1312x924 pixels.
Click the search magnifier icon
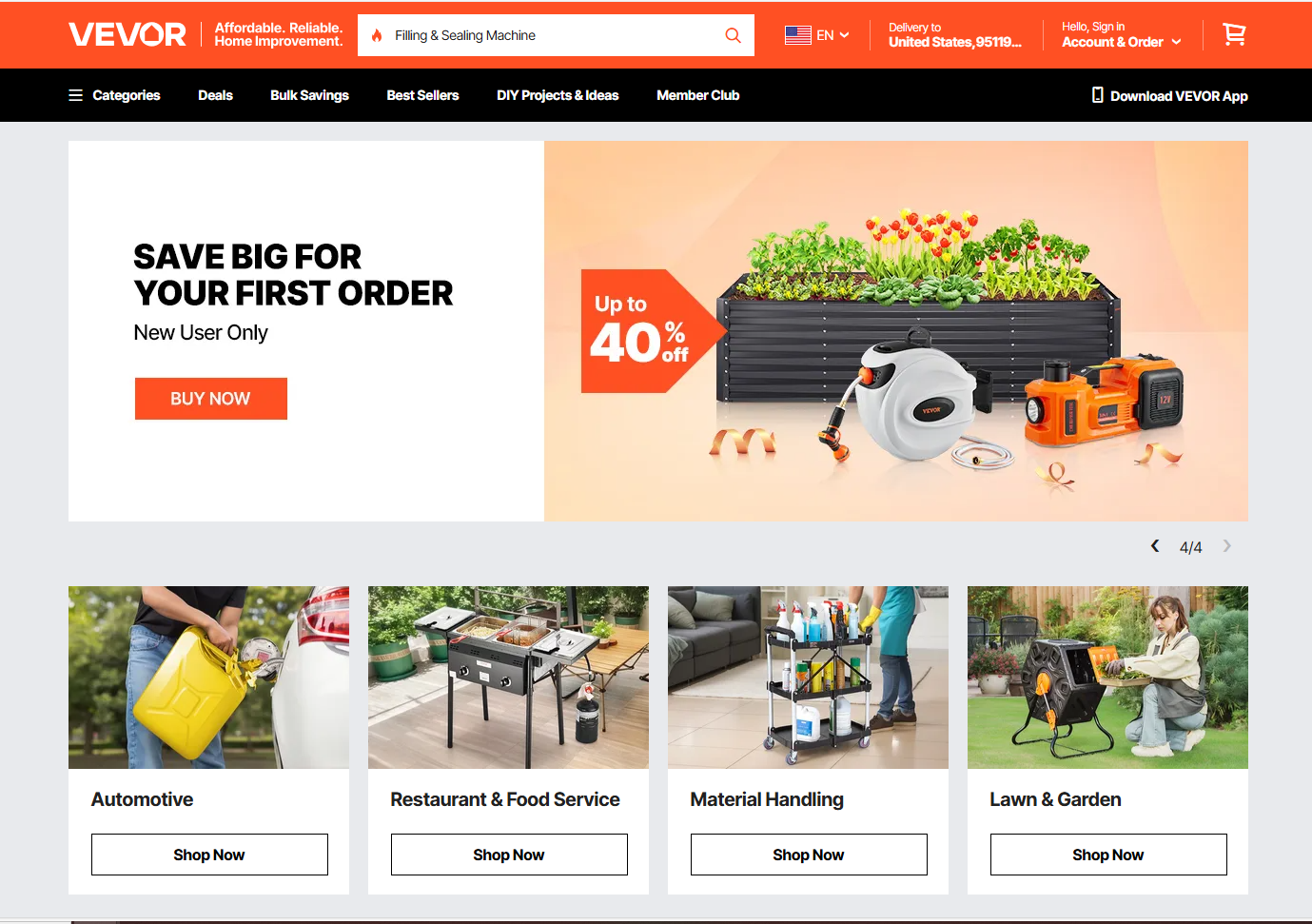click(733, 35)
